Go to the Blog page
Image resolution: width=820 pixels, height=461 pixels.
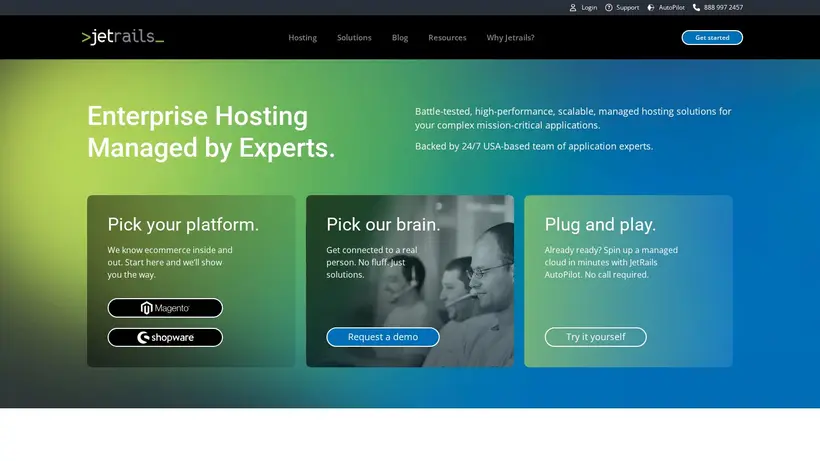(400, 38)
